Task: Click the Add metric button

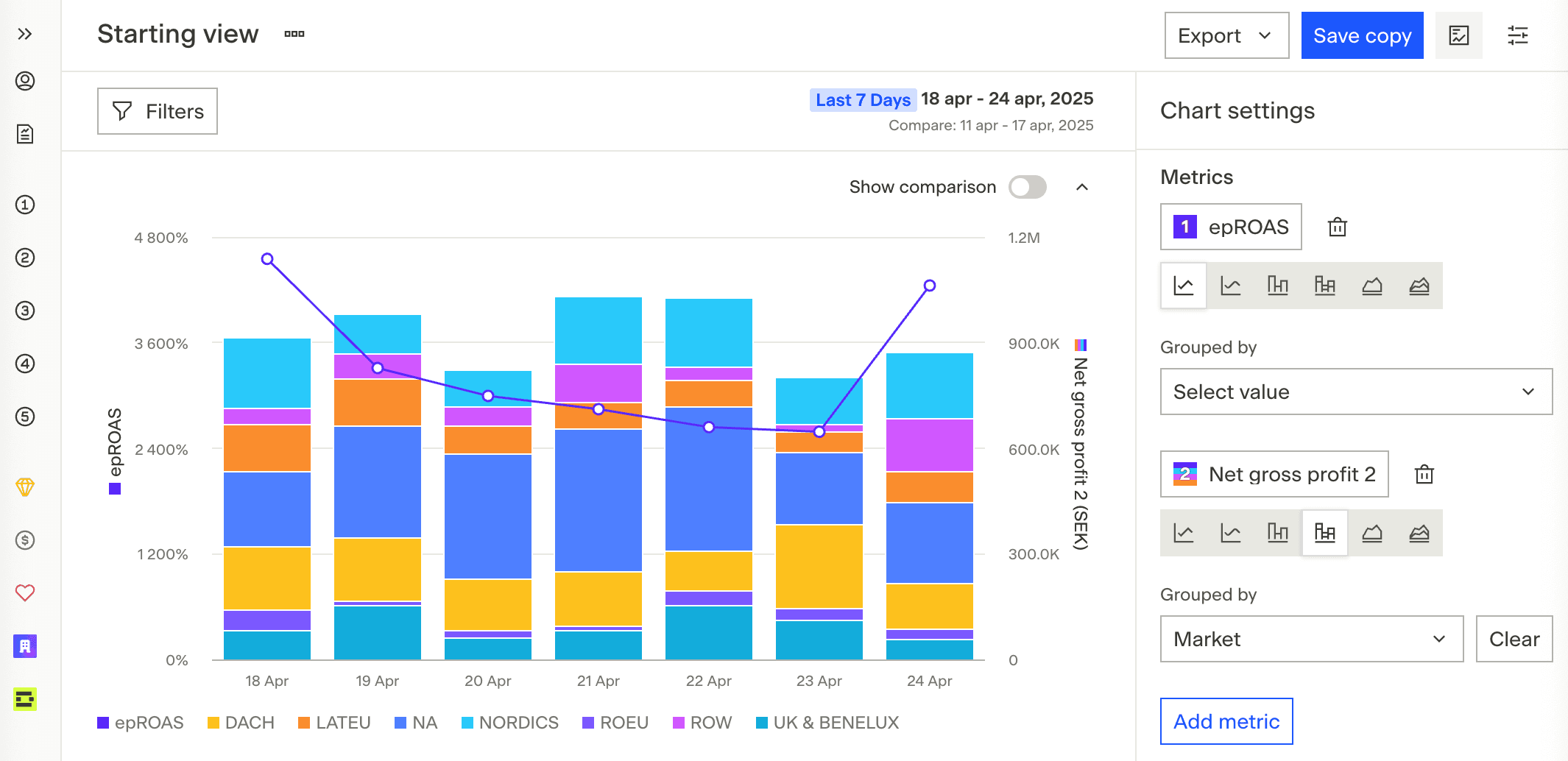Action: 1226,721
